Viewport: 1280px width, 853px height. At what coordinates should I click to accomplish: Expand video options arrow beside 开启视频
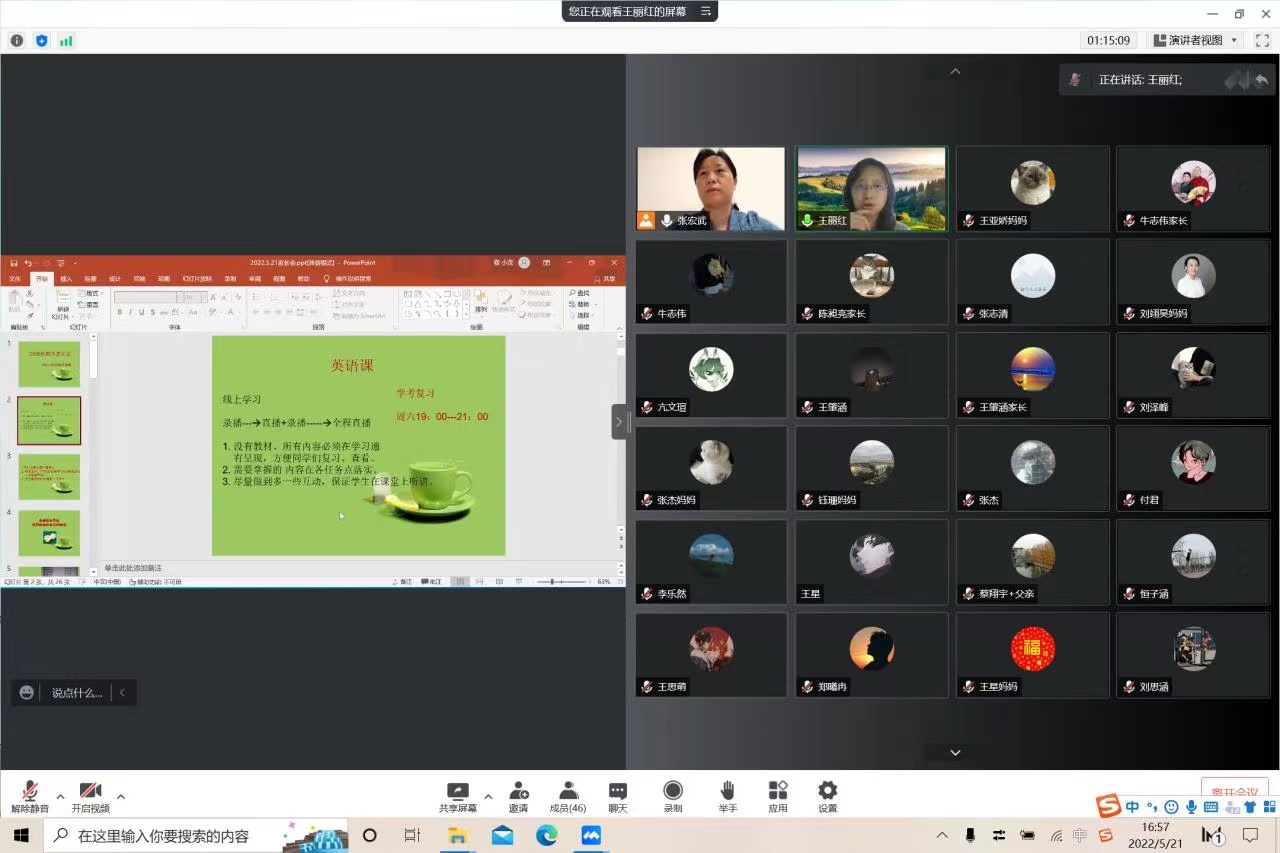click(121, 797)
